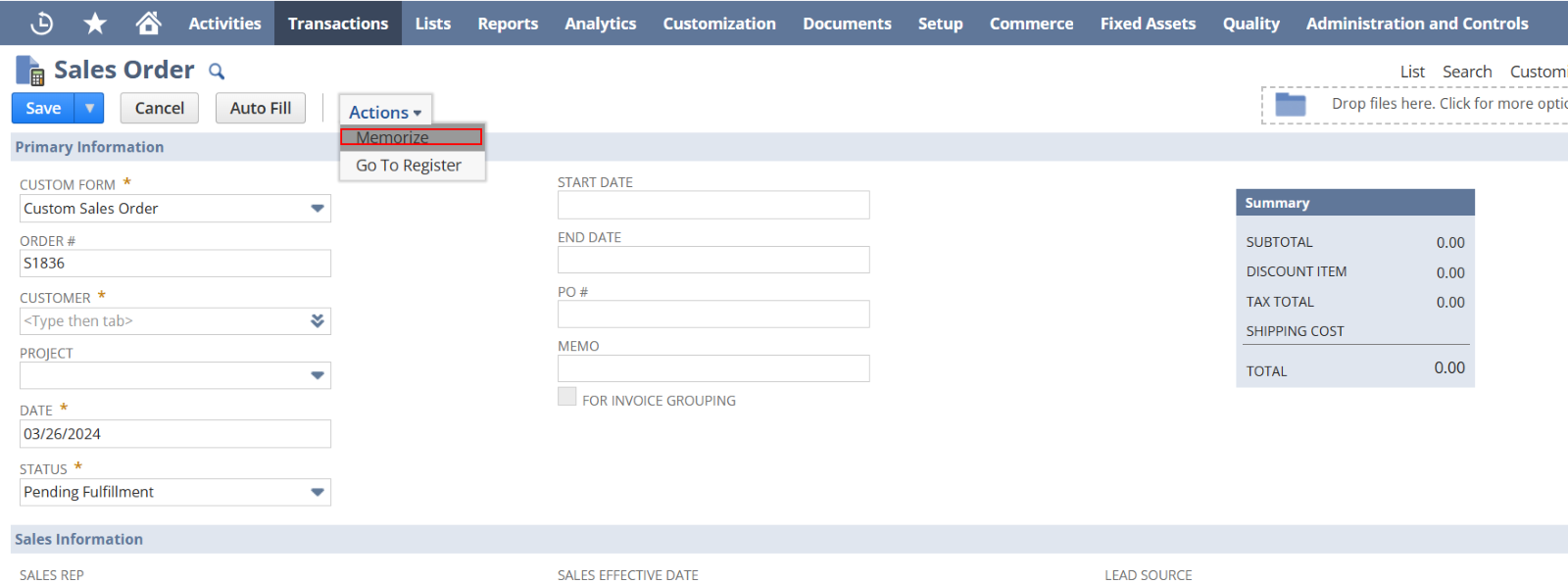Go to Home via house icon

point(148,23)
